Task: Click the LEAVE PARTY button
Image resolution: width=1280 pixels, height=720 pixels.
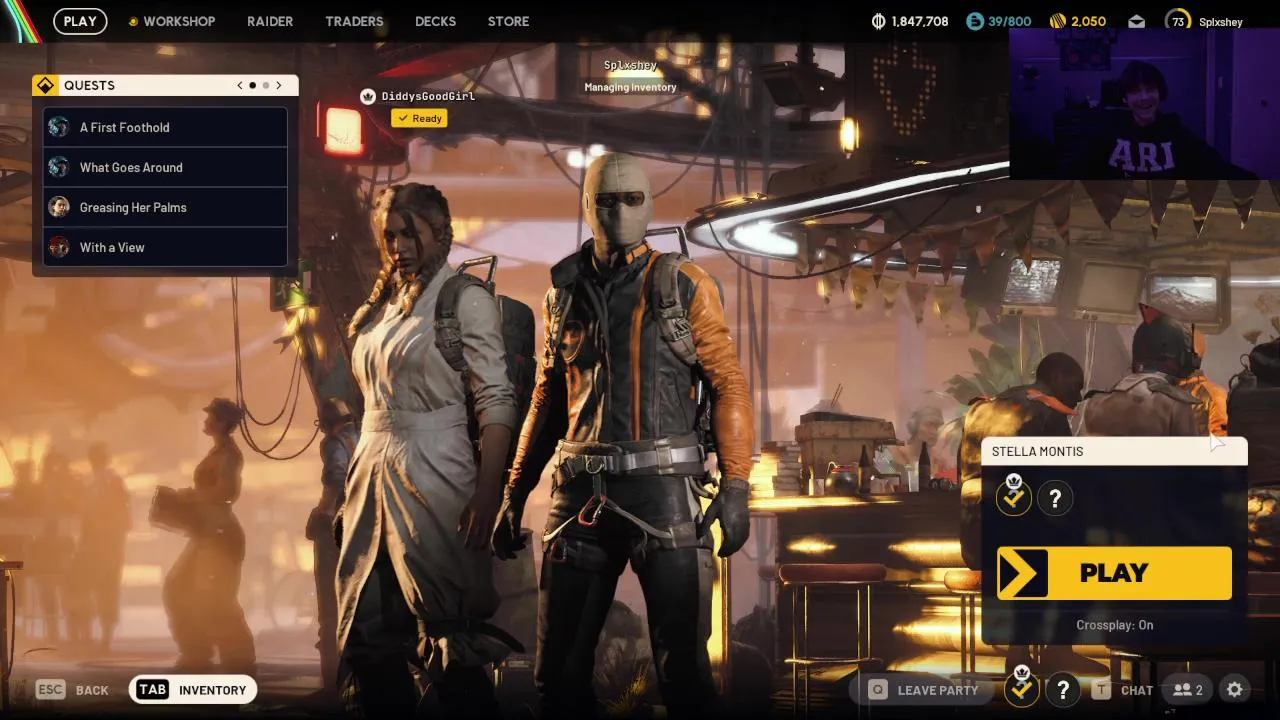Action: pos(924,690)
